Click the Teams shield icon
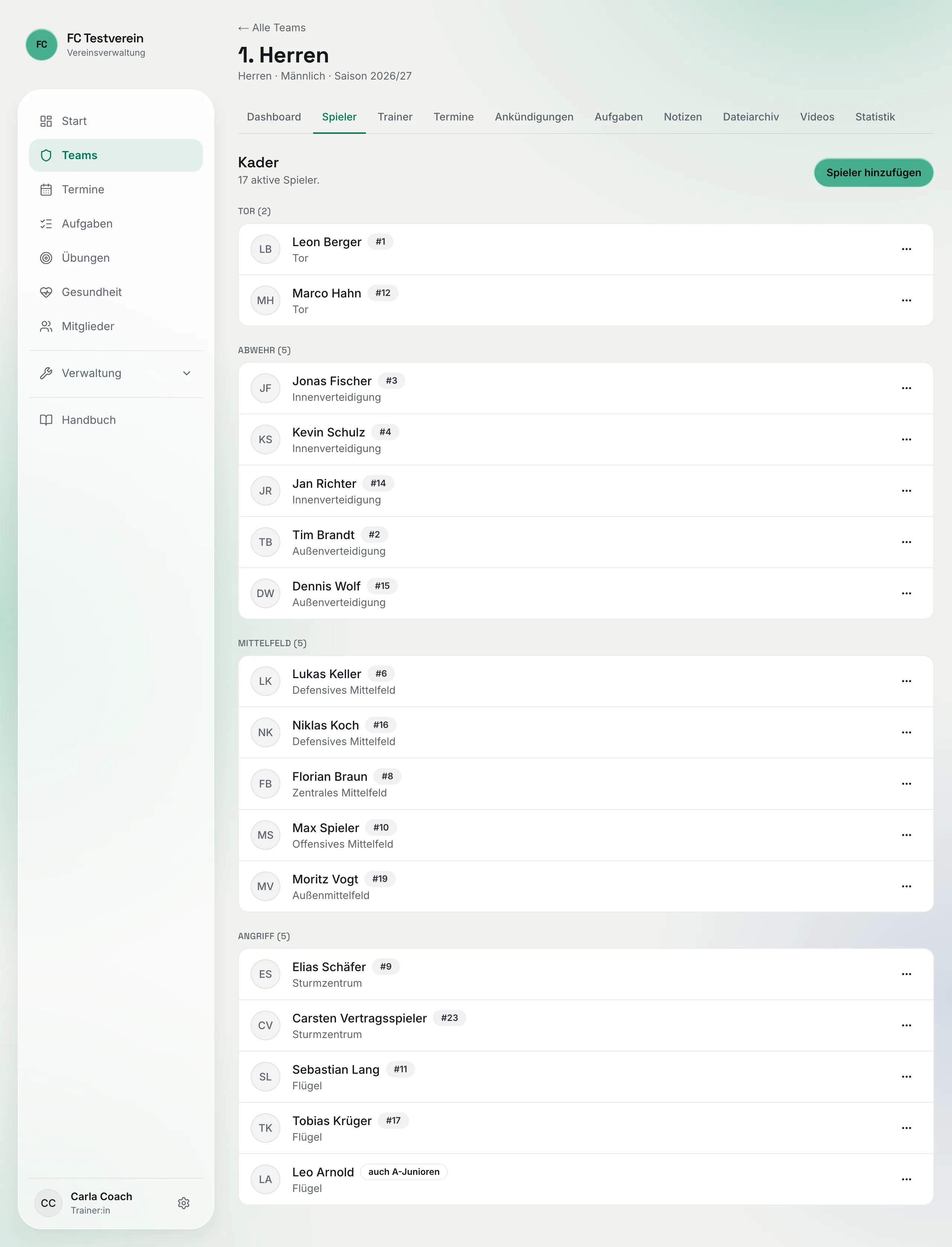 coord(46,155)
